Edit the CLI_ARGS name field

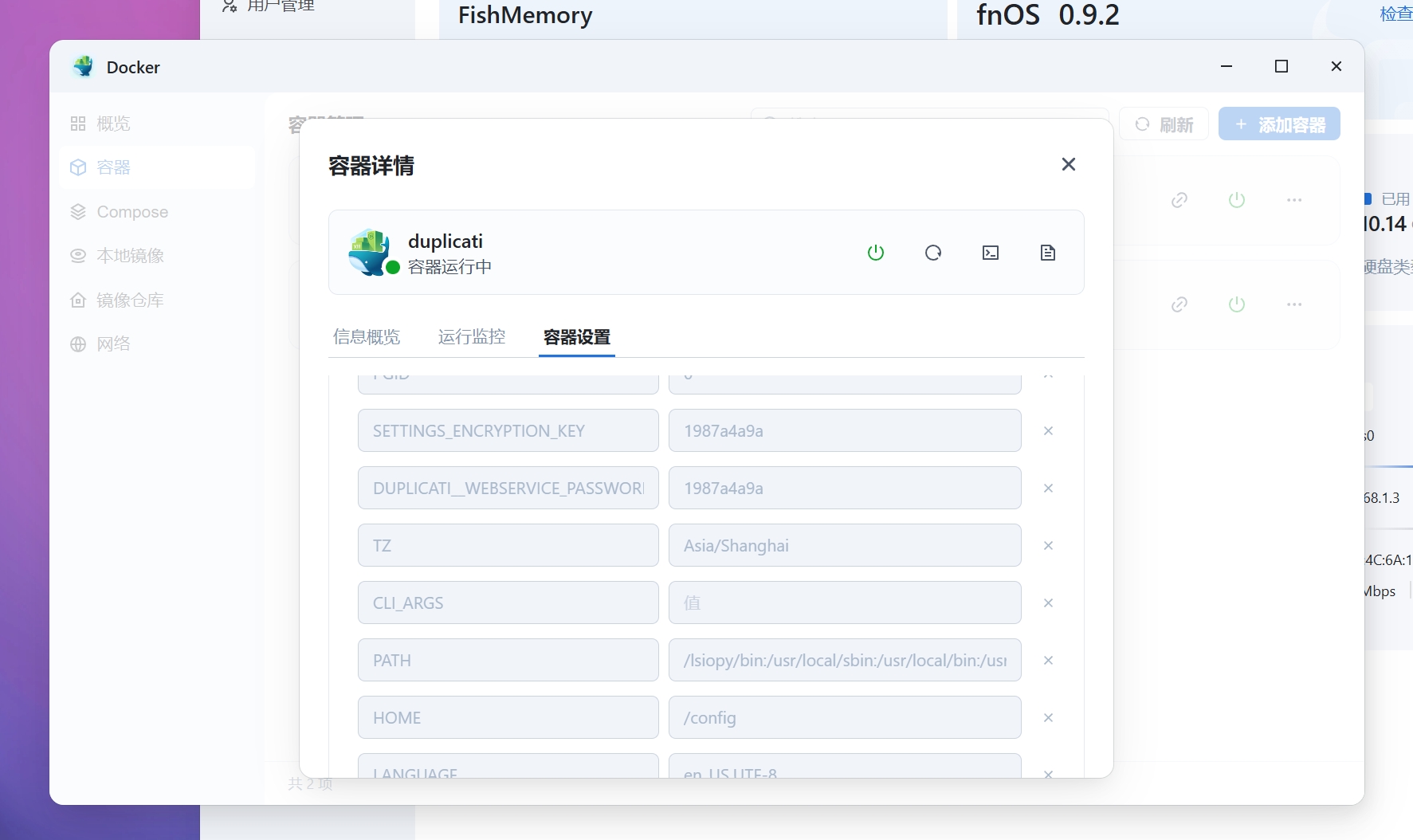coord(508,603)
